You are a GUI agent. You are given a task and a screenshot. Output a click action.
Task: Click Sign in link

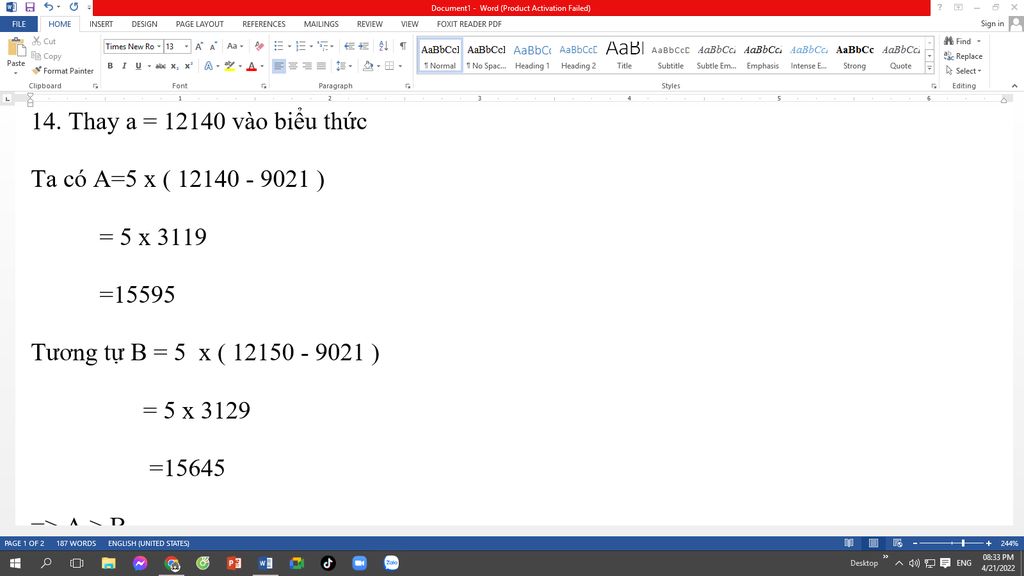(x=992, y=24)
